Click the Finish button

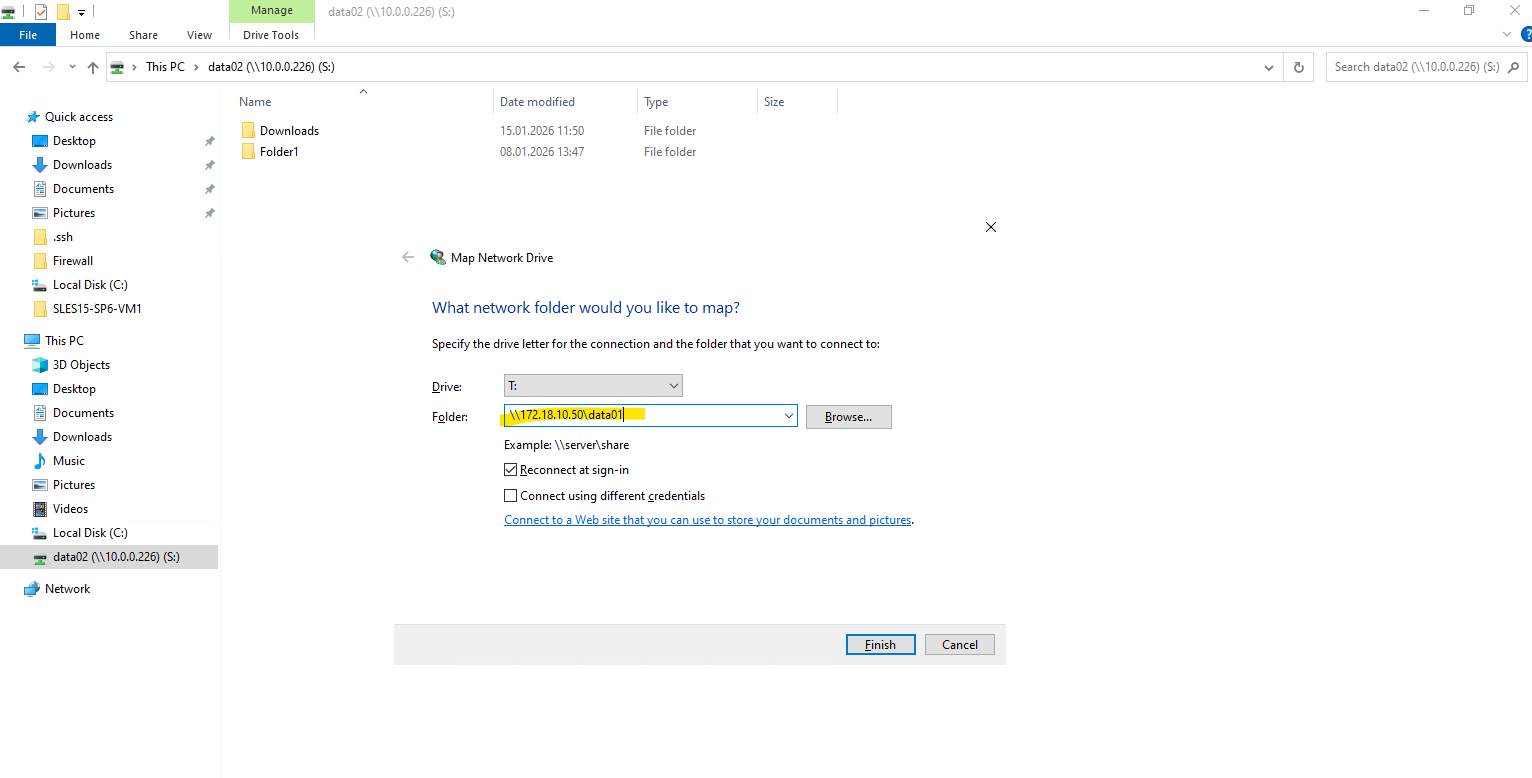(880, 645)
